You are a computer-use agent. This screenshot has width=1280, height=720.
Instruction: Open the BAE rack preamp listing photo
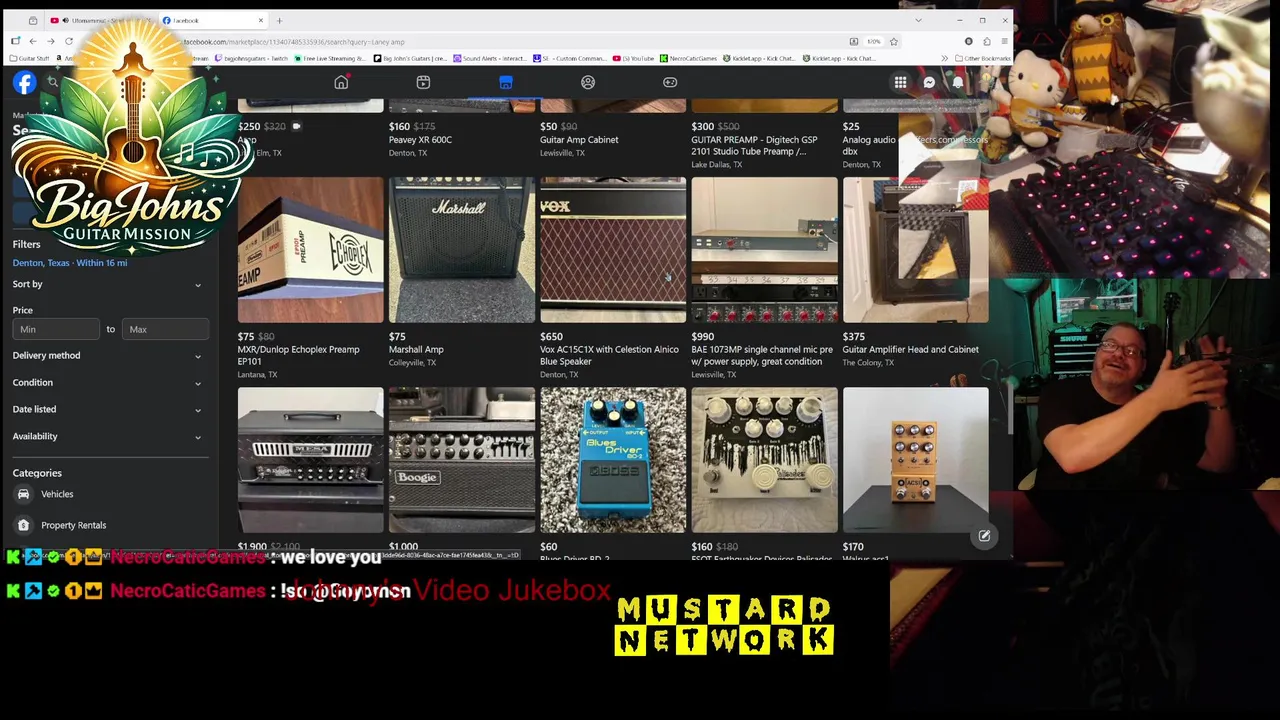click(764, 250)
